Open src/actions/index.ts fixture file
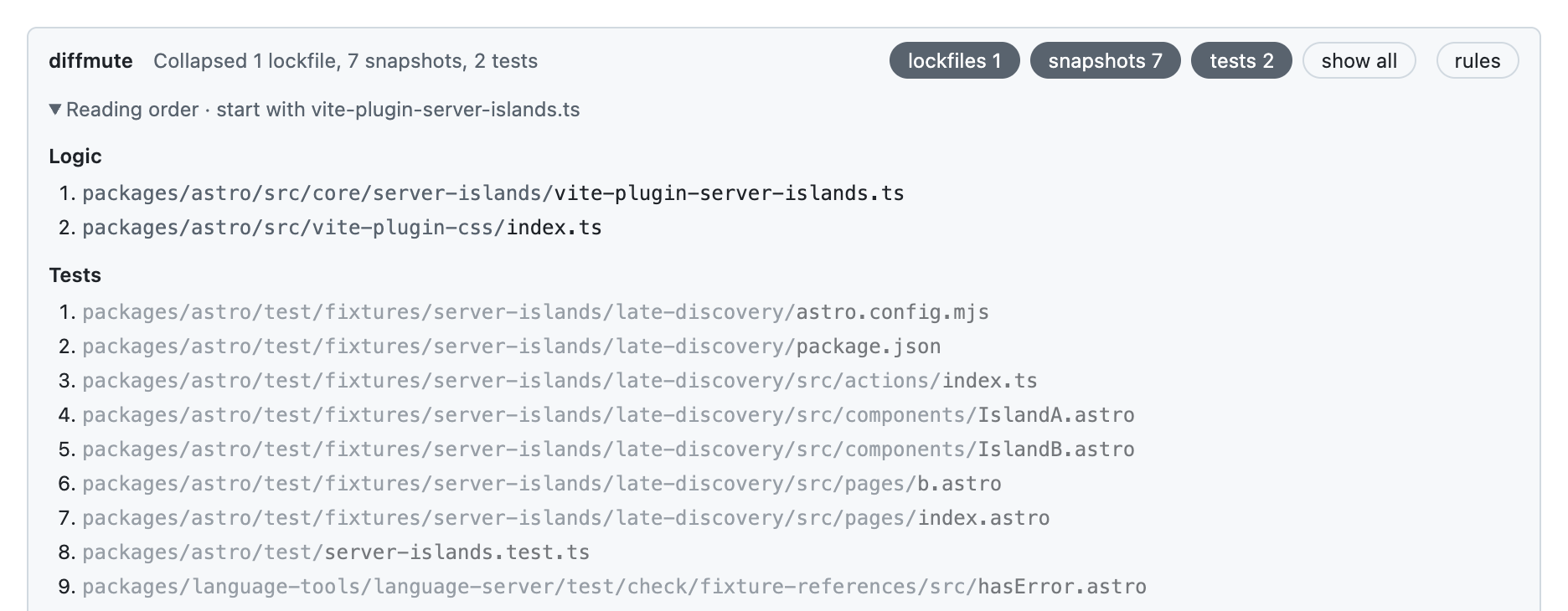This screenshot has width=1568, height=611. point(560,381)
